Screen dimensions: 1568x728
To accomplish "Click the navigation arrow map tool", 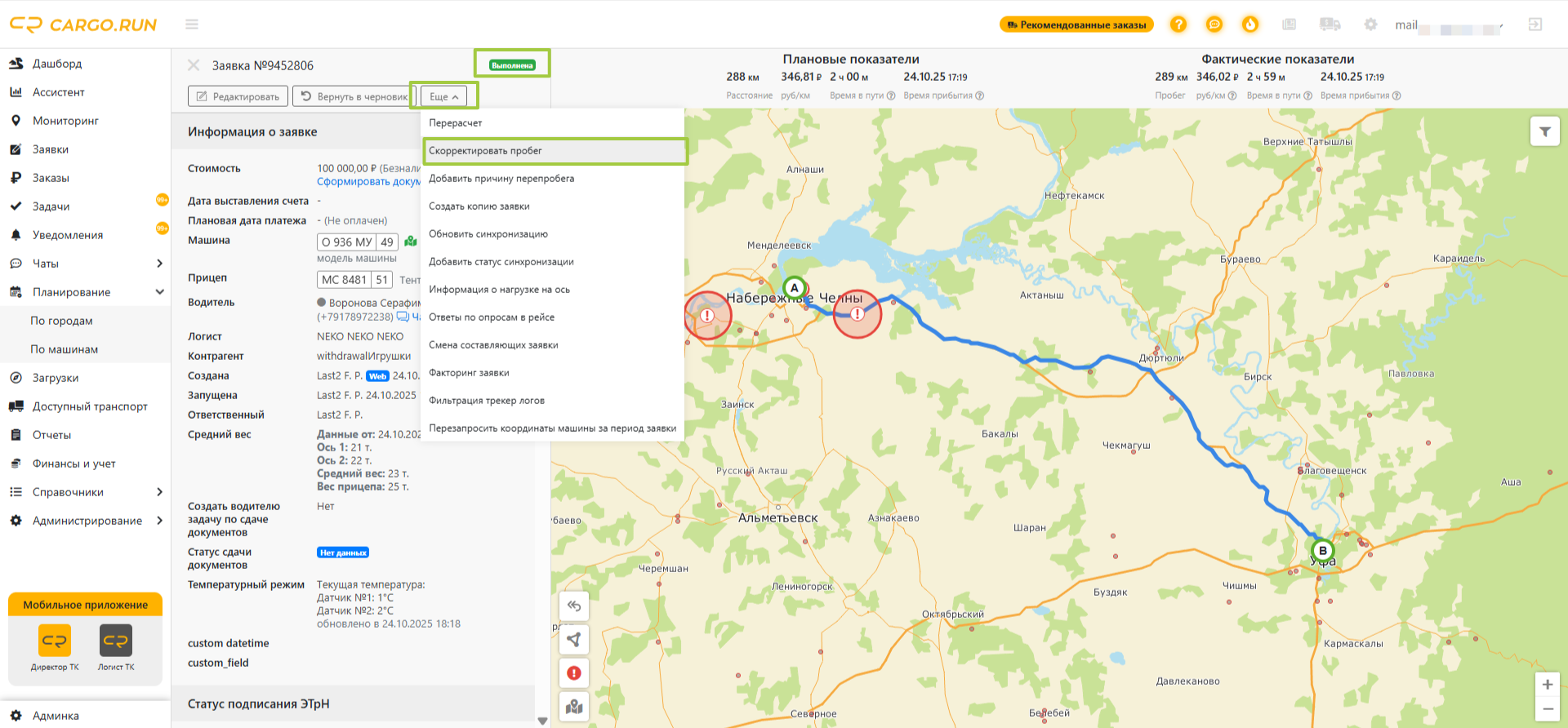I will pos(574,640).
